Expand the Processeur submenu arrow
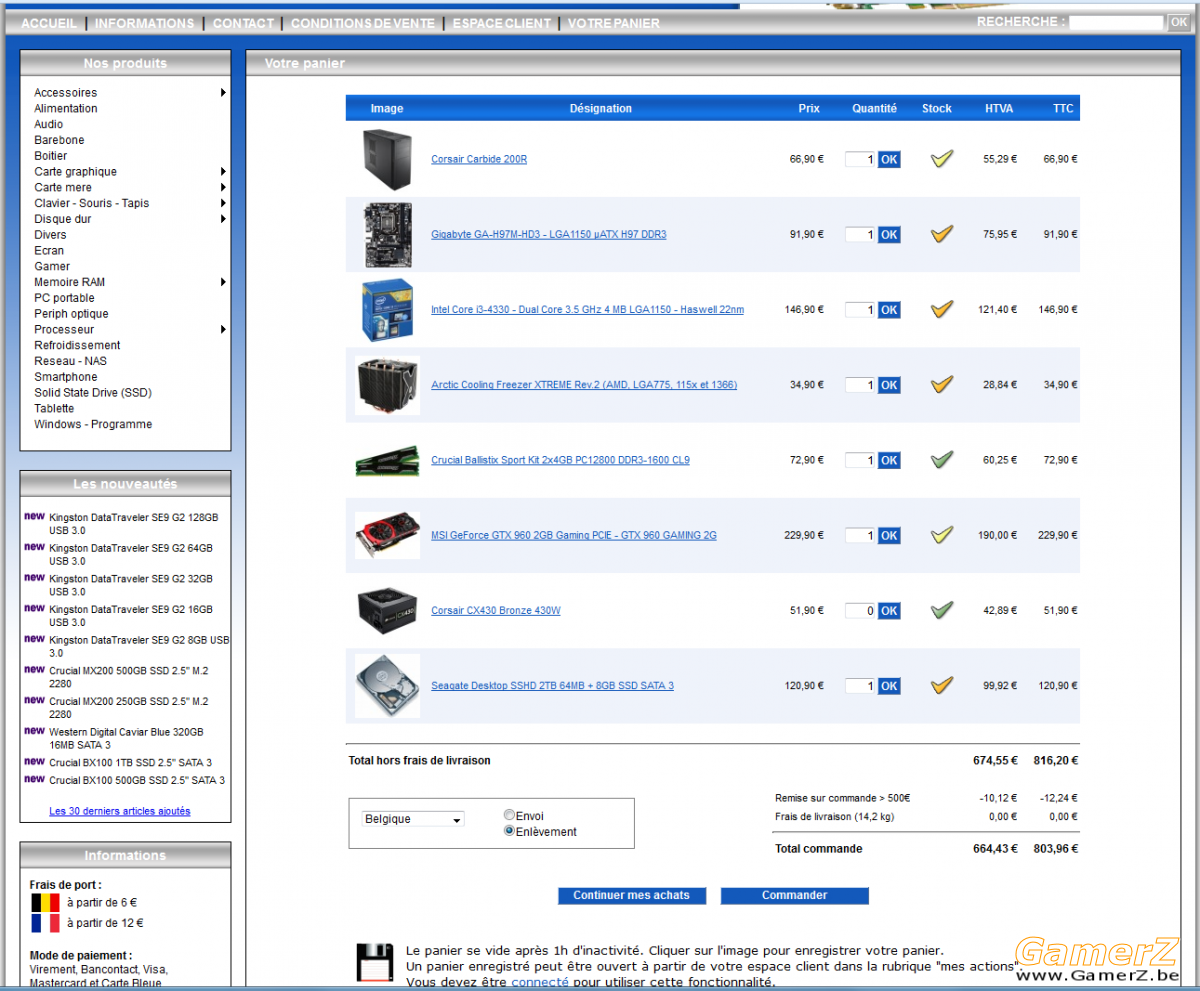This screenshot has height=991, width=1200. pyautogui.click(x=224, y=329)
